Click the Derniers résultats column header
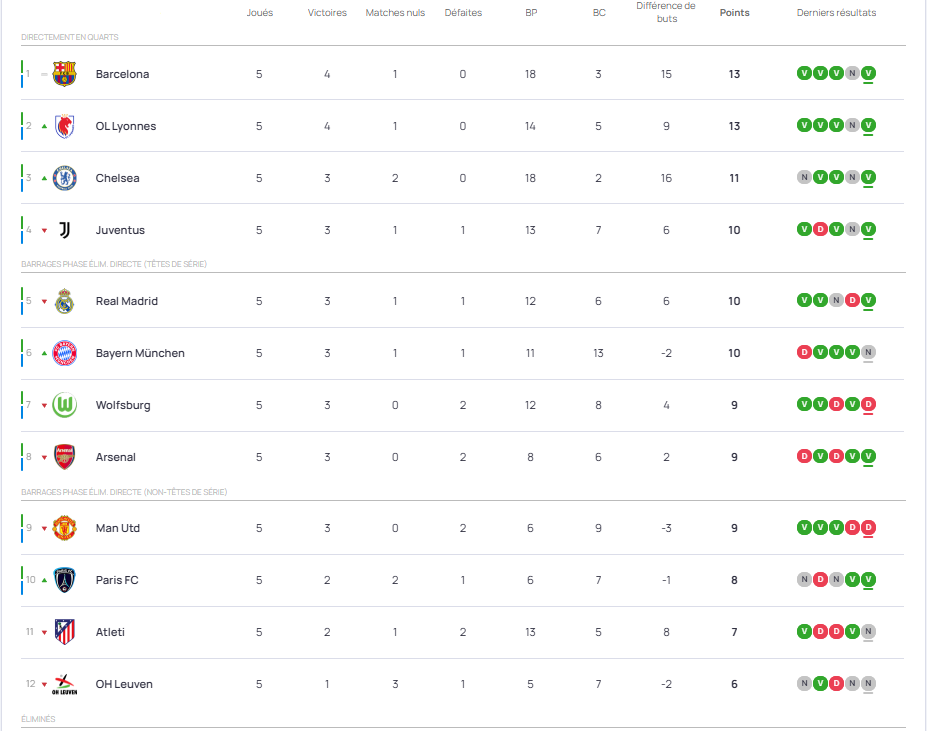This screenshot has height=731, width=927. [x=836, y=13]
